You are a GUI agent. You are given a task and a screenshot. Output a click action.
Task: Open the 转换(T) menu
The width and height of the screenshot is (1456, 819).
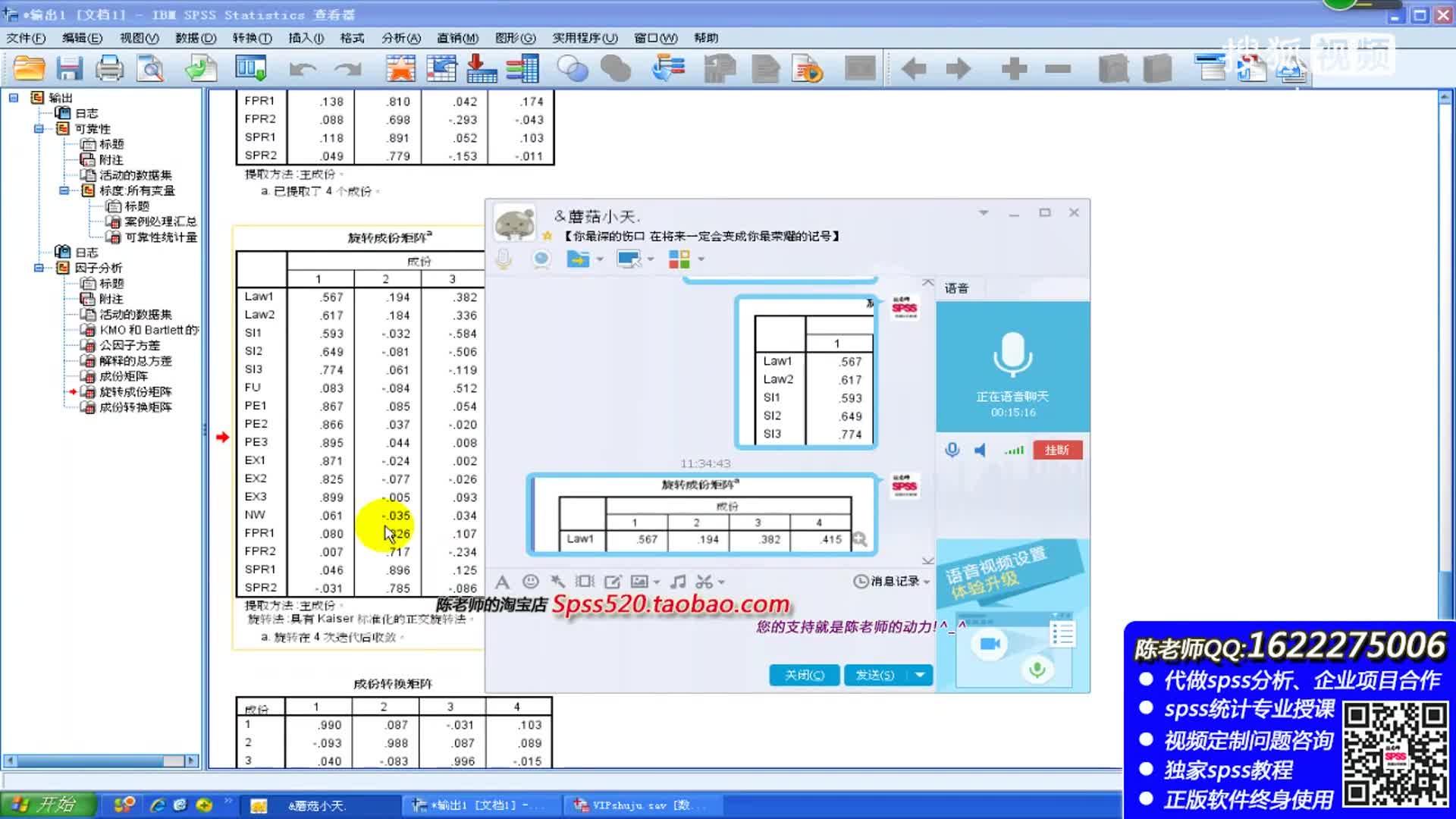[252, 38]
